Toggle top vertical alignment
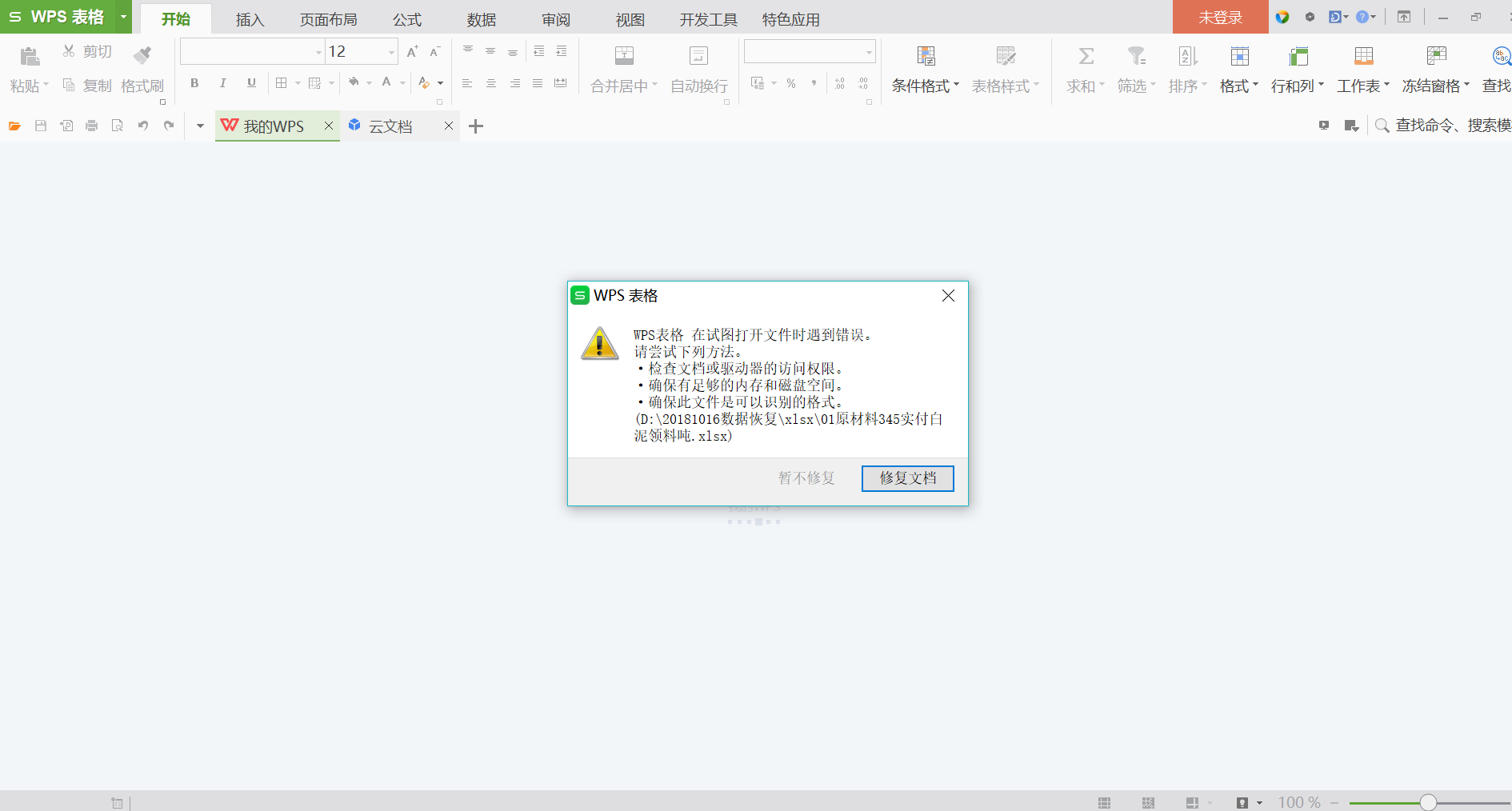Viewport: 1512px width, 811px height. [x=468, y=50]
